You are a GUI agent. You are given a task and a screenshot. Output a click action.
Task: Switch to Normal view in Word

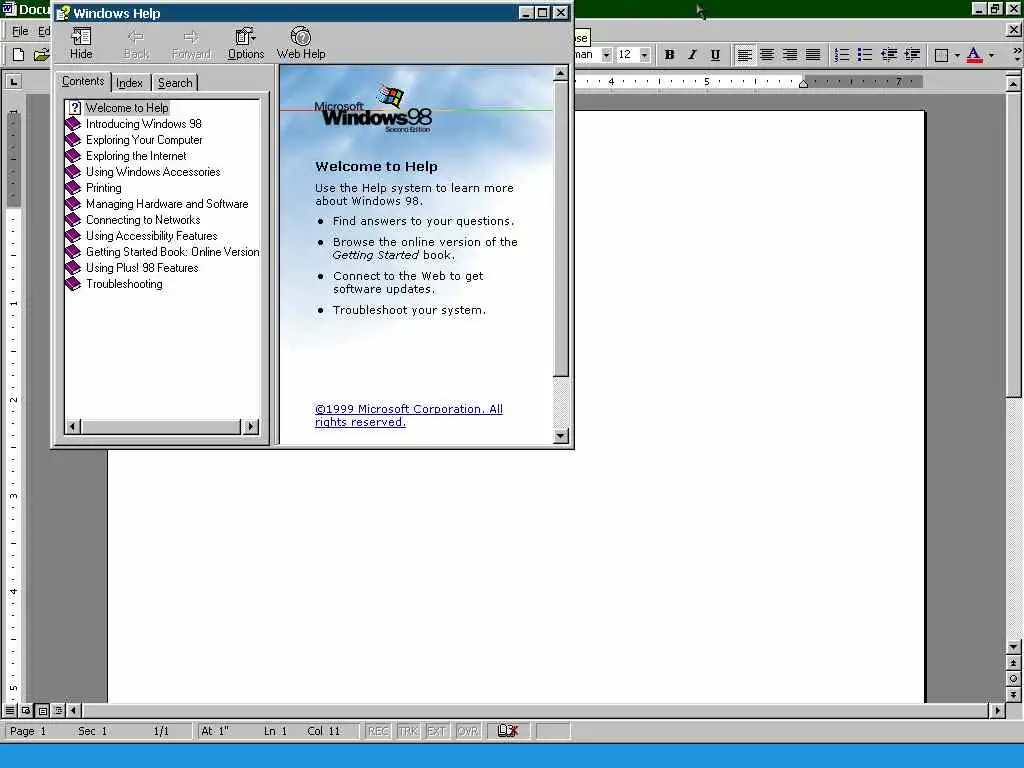tap(10, 710)
